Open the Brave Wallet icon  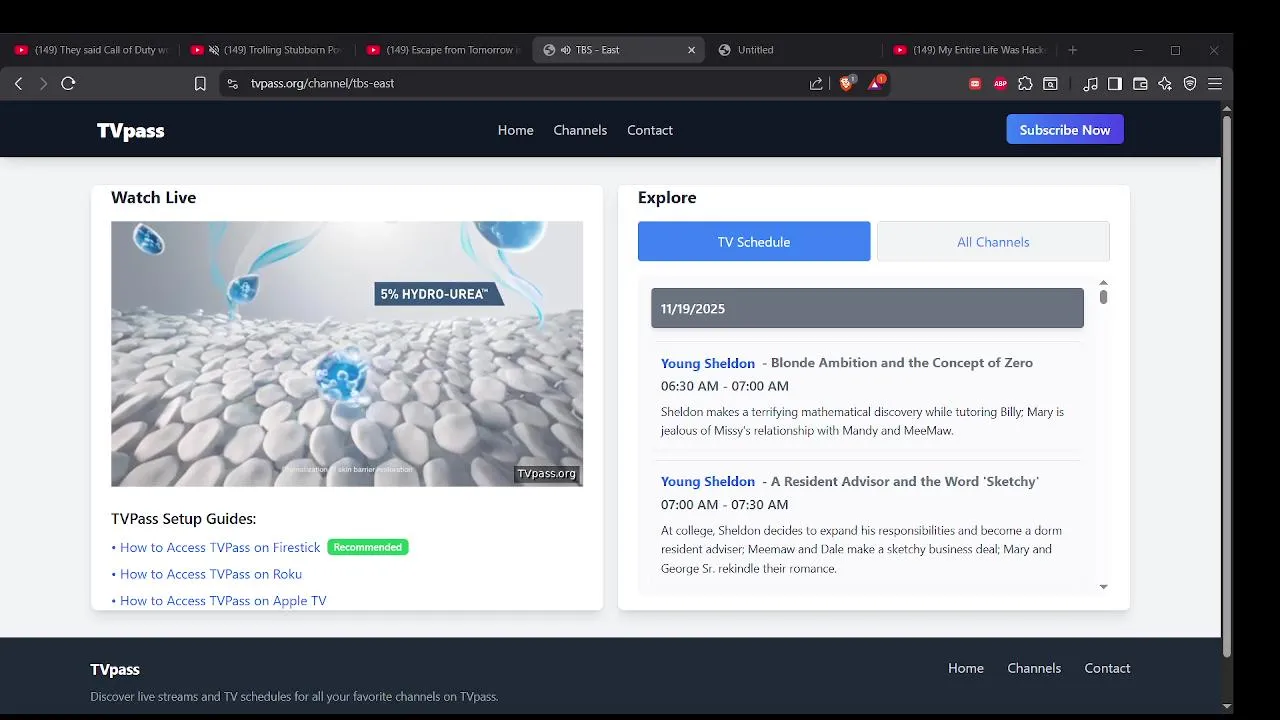(1140, 84)
